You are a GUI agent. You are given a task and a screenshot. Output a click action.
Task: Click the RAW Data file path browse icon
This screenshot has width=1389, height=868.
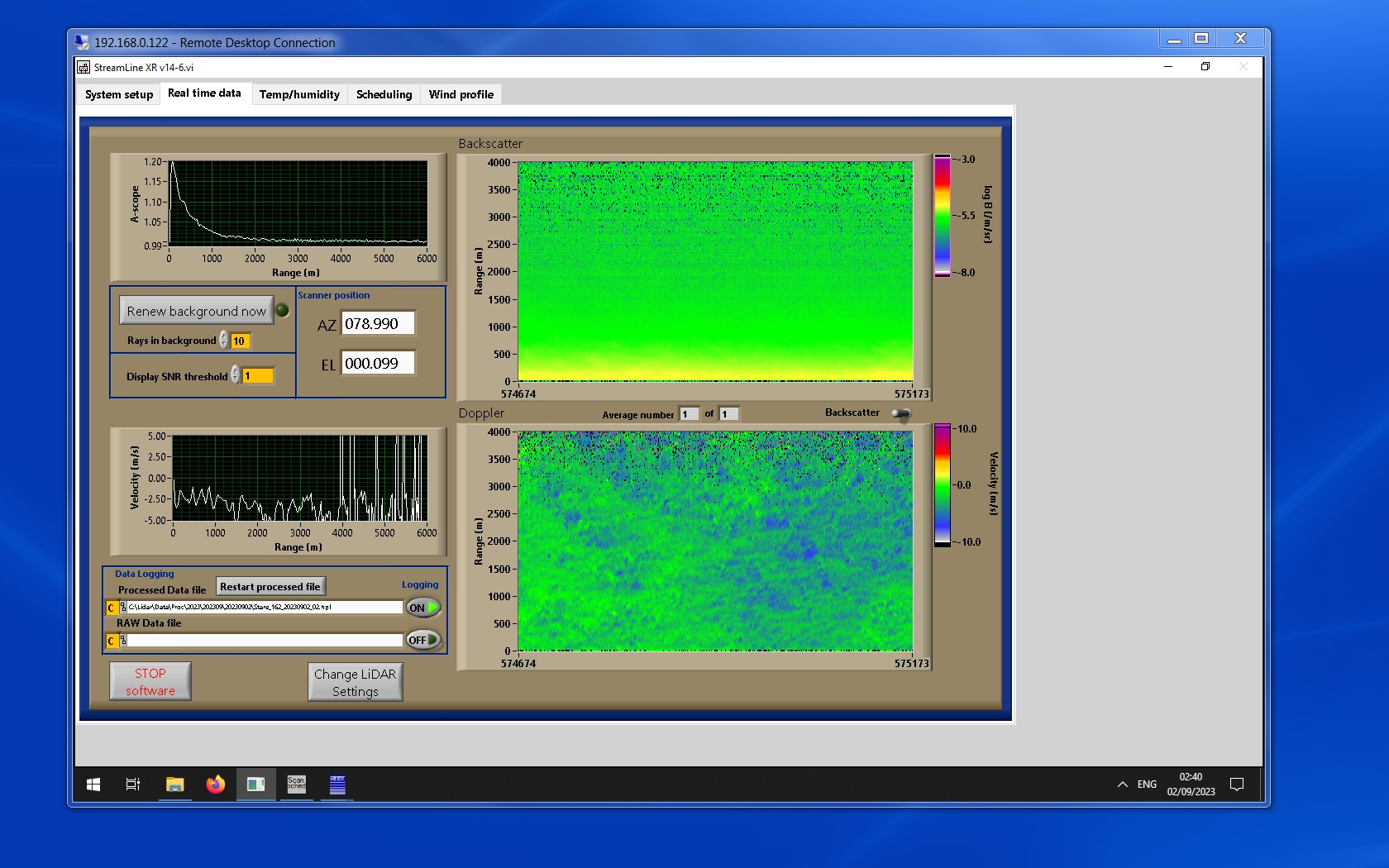[x=123, y=641]
